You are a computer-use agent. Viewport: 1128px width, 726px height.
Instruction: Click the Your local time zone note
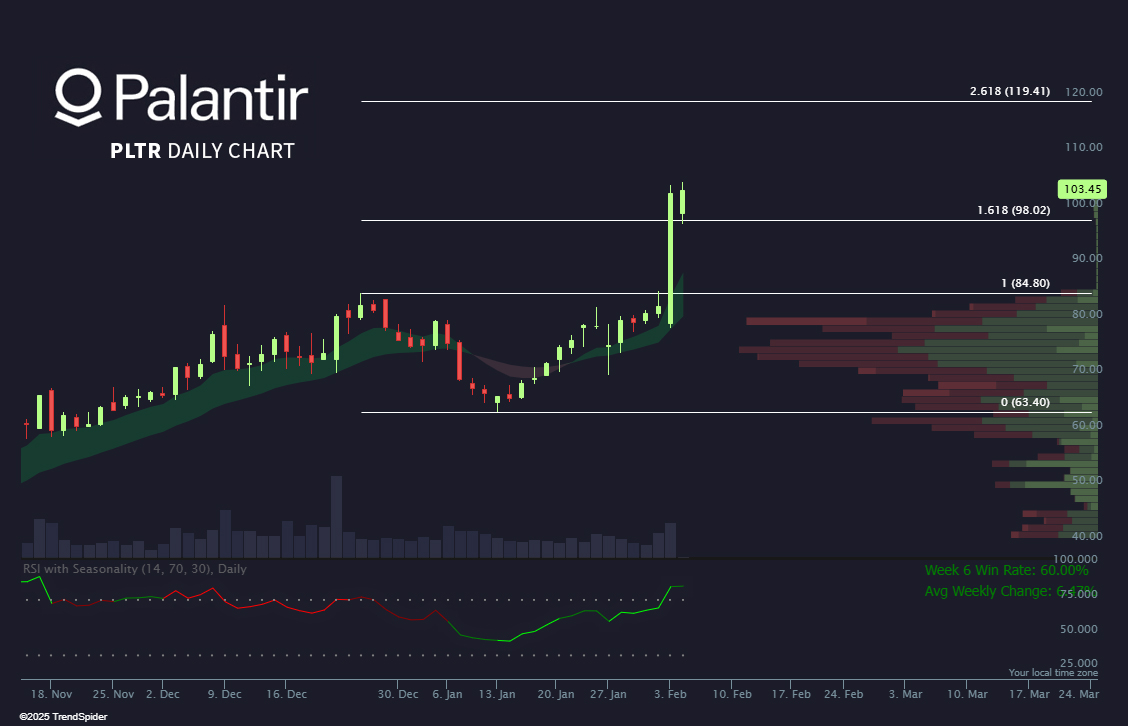click(1053, 673)
